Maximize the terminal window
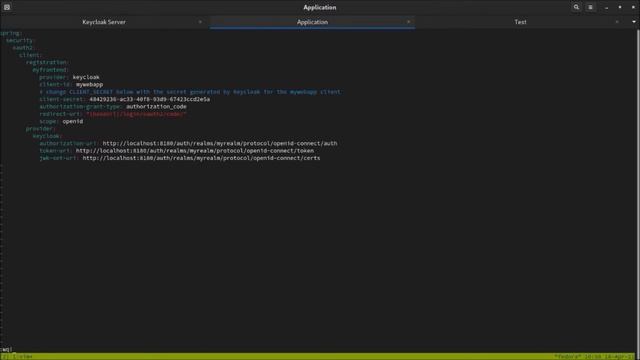This screenshot has width=640, height=360. coord(620,7)
